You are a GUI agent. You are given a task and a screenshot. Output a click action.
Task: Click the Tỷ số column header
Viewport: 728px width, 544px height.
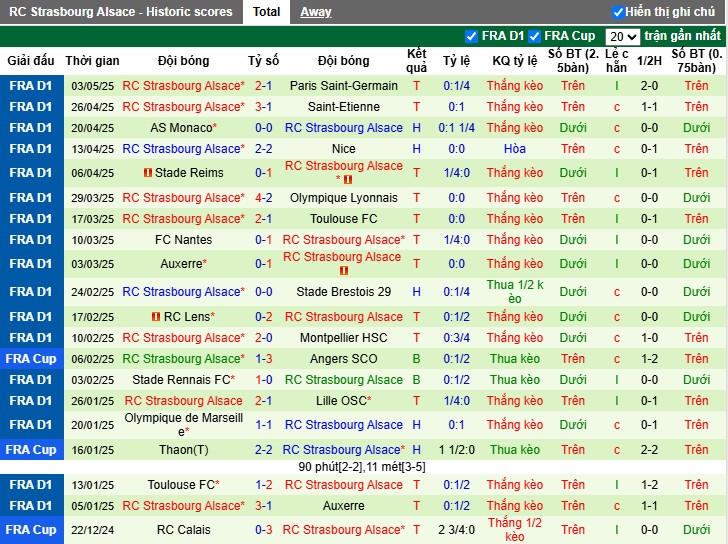pyautogui.click(x=263, y=61)
